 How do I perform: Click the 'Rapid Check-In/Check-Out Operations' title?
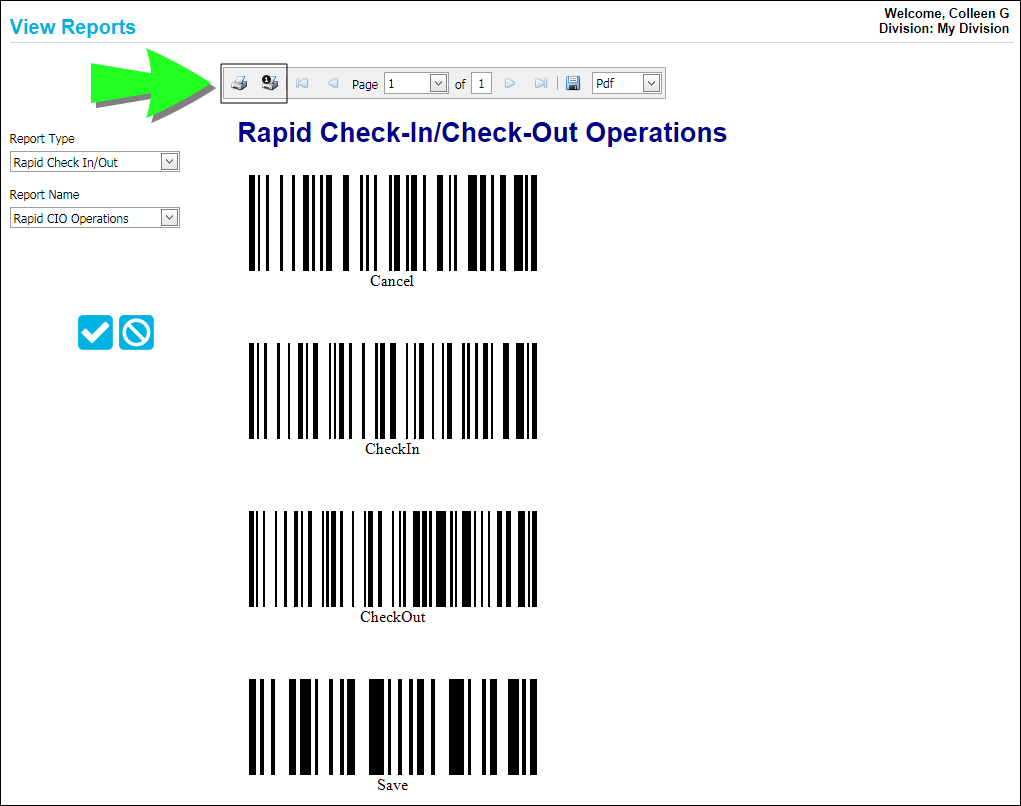[482, 133]
